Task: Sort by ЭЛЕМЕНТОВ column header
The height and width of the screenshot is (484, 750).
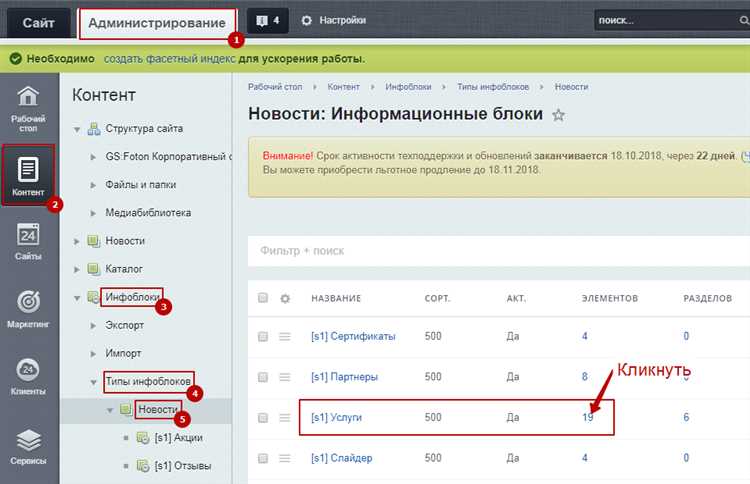Action: click(x=610, y=298)
